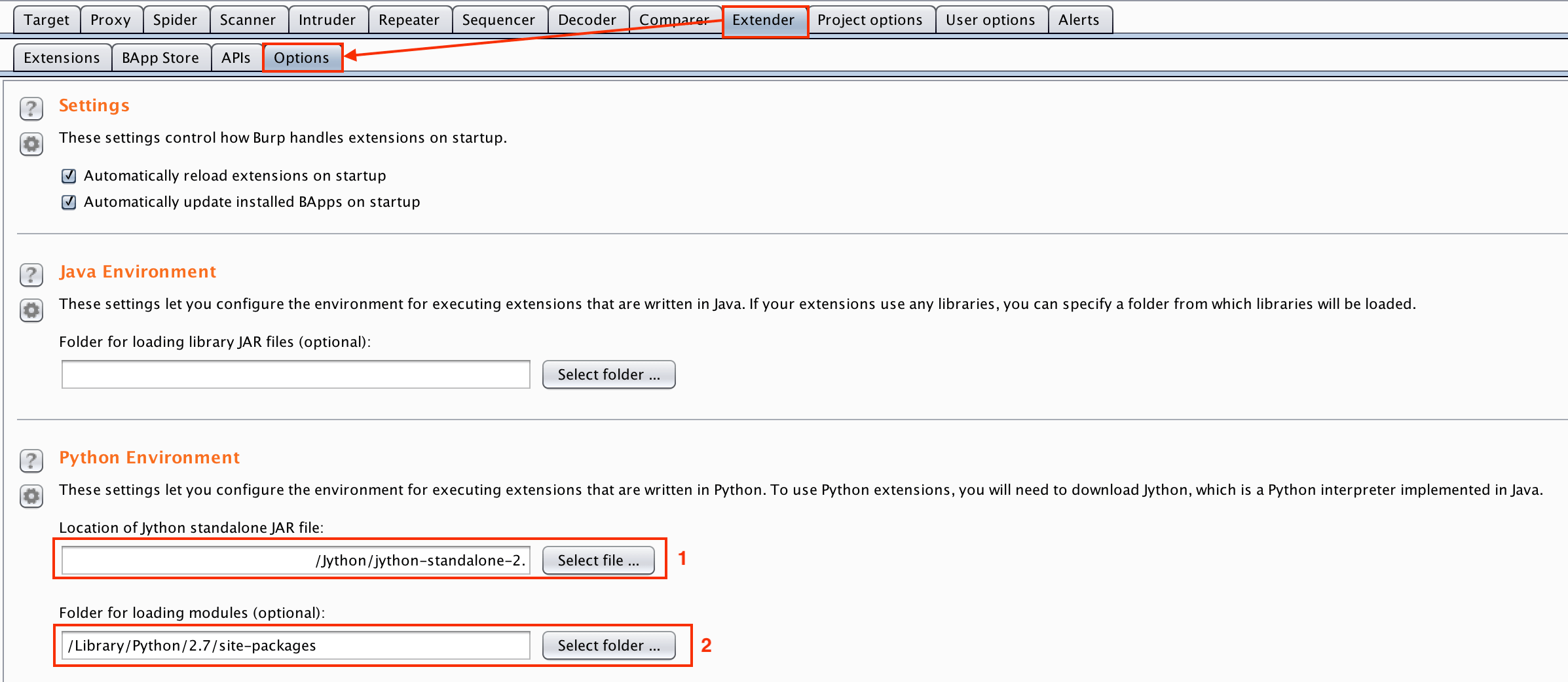
Task: Click the Jython standalone JAR path field
Action: point(295,560)
